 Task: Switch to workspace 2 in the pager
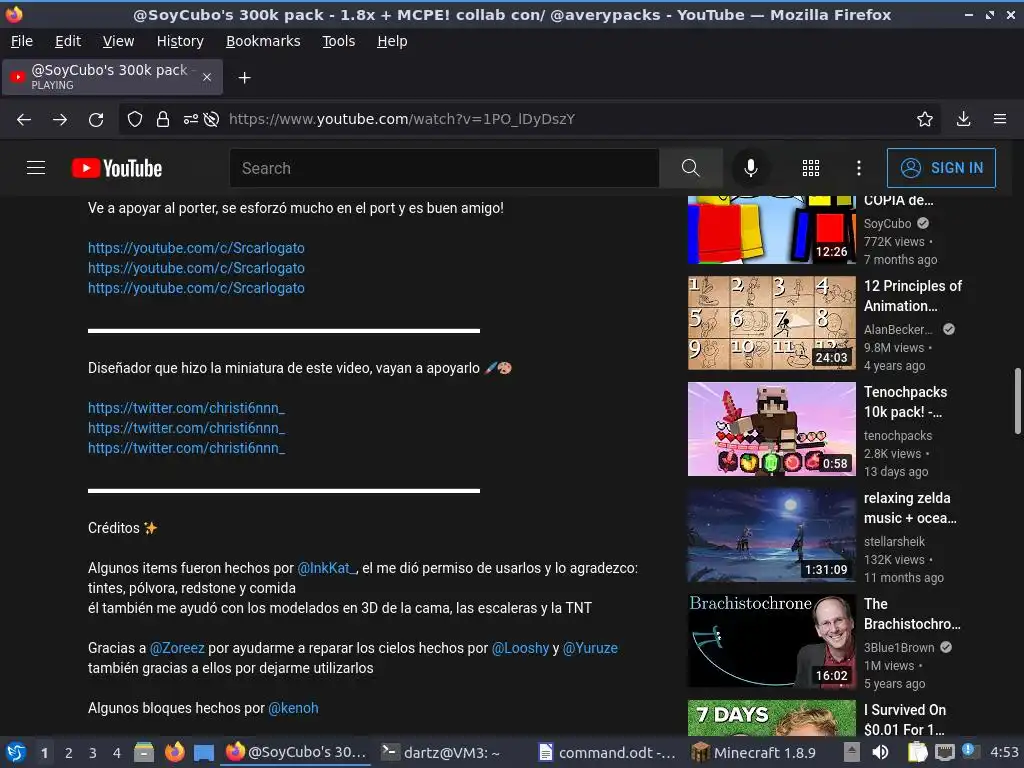(69, 753)
